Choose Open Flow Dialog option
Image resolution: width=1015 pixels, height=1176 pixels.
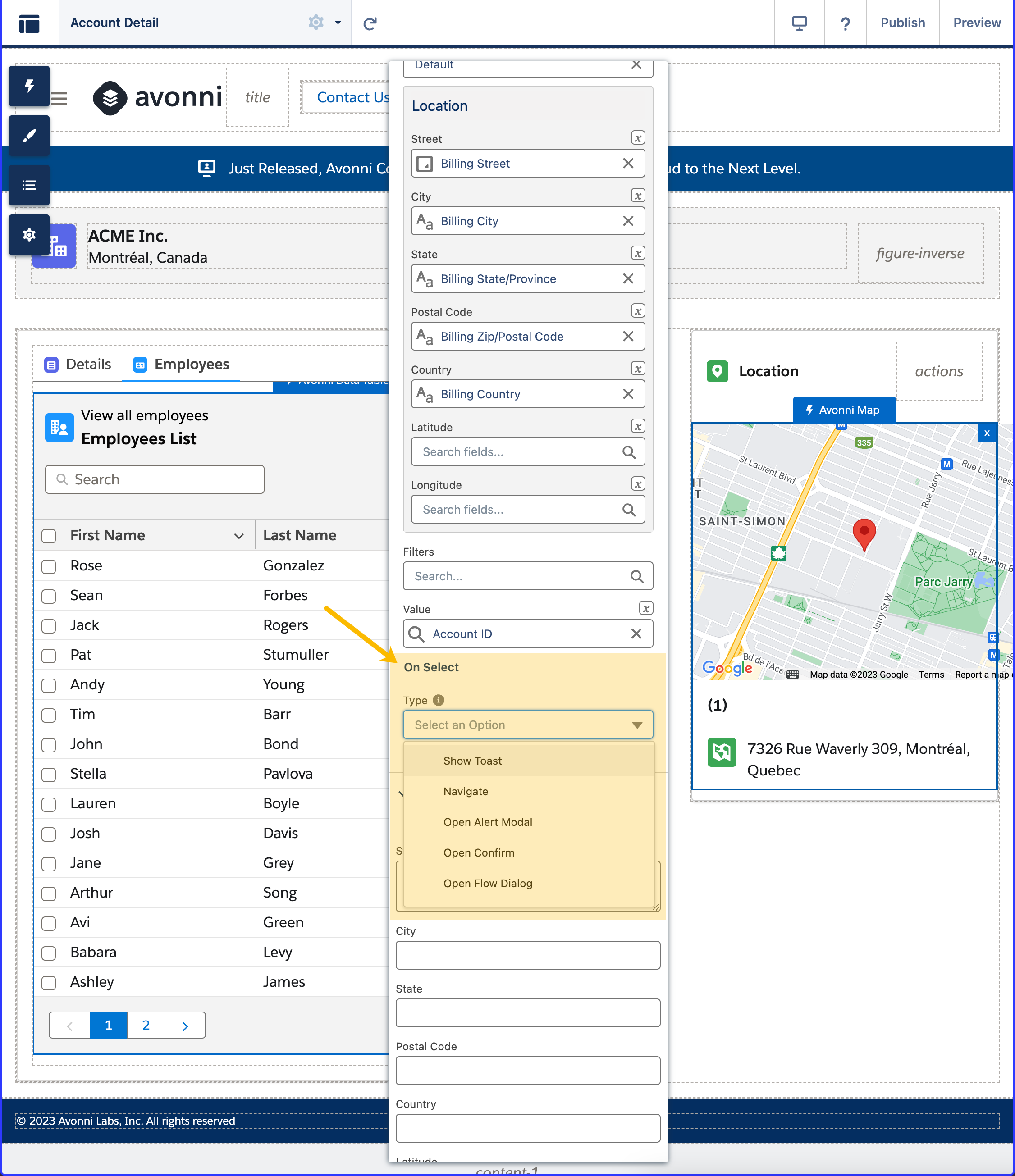tap(488, 883)
